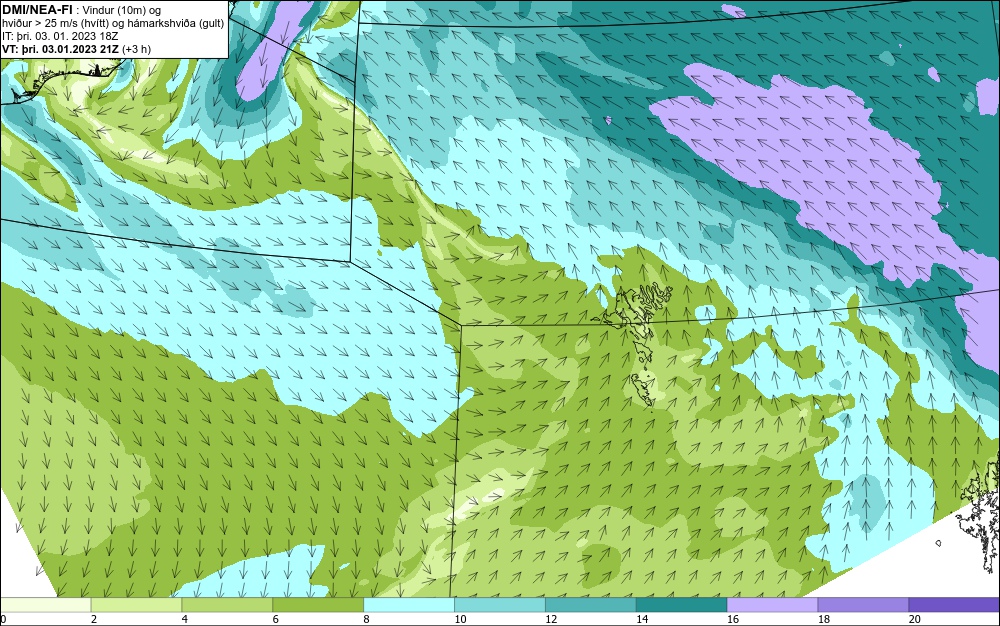Click the DMI/NEA-FI title text

pos(37,10)
